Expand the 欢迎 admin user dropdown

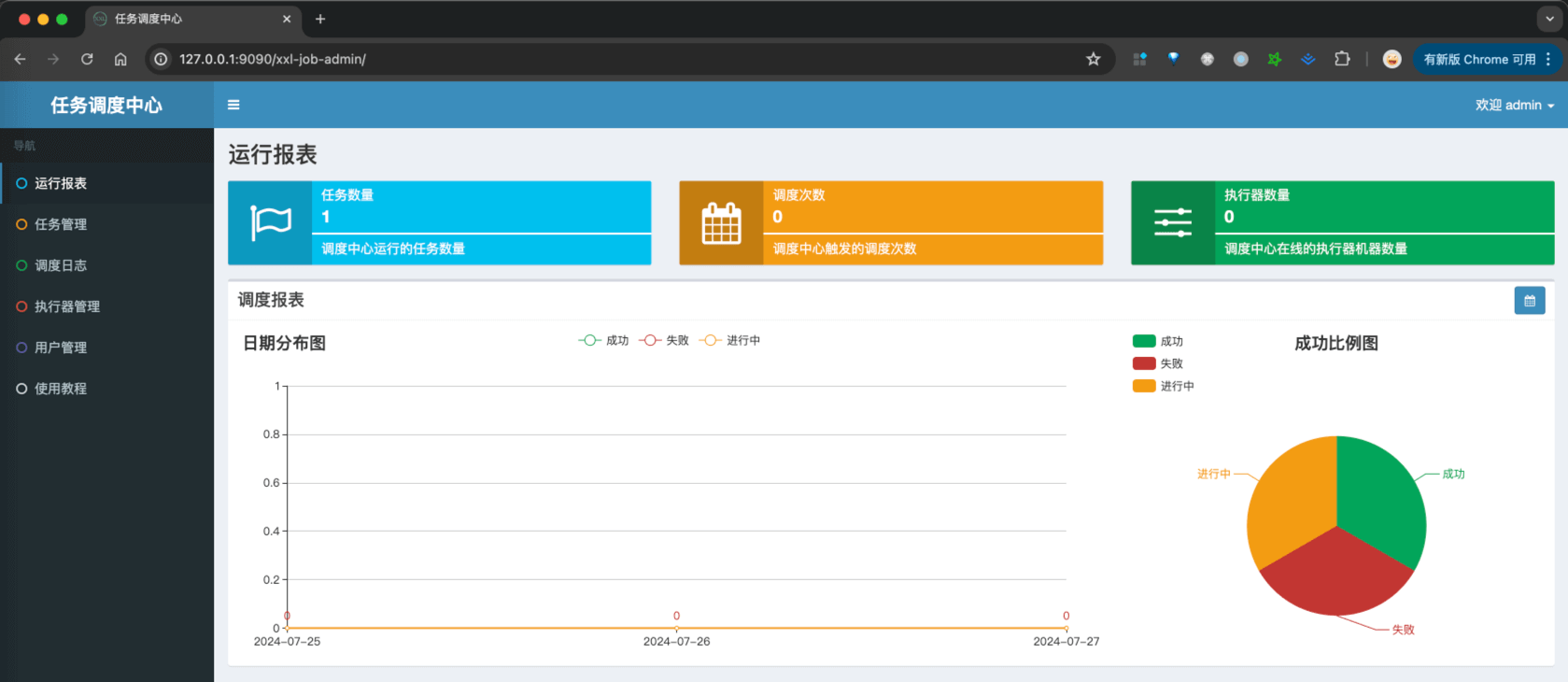[x=1514, y=105]
